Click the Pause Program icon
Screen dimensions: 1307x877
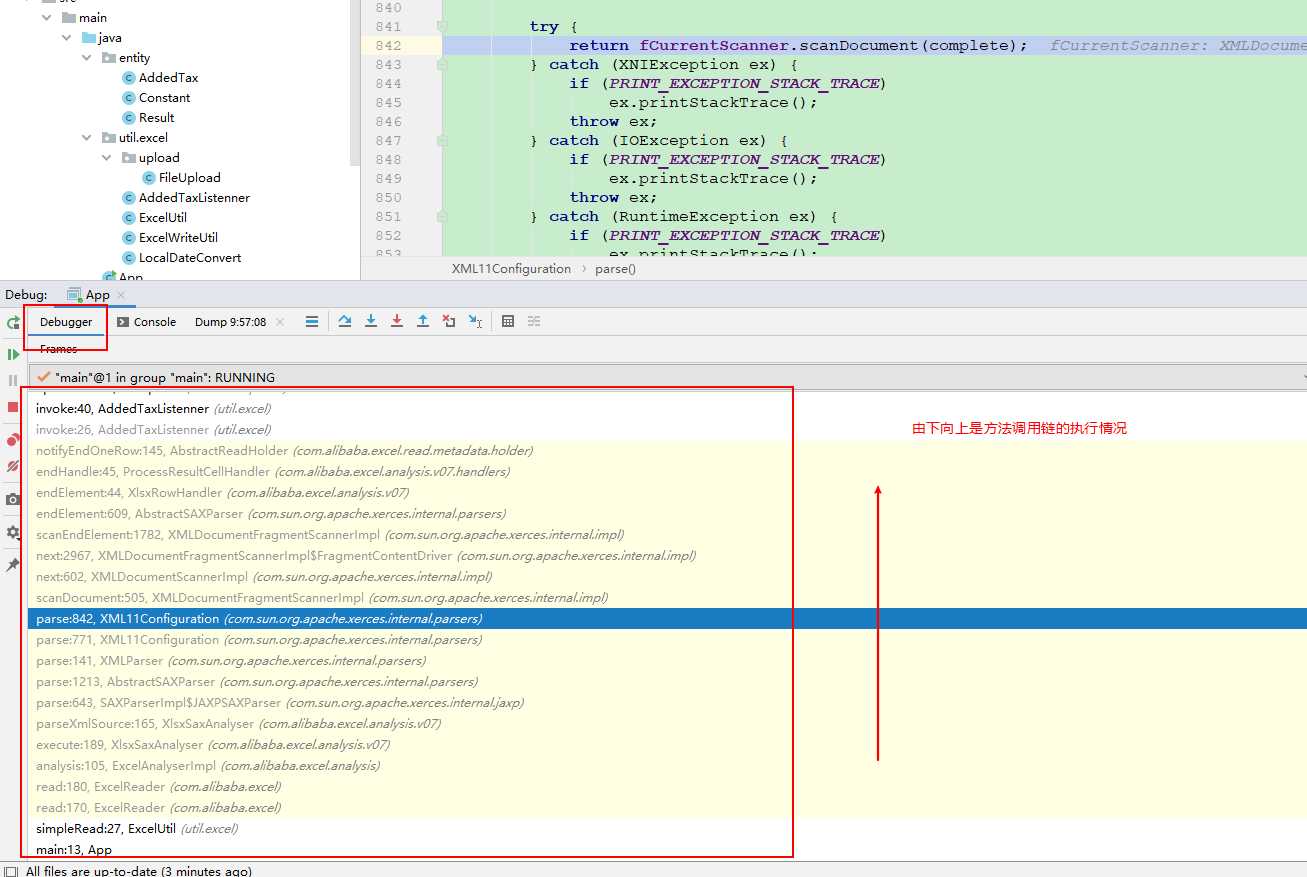(13, 380)
